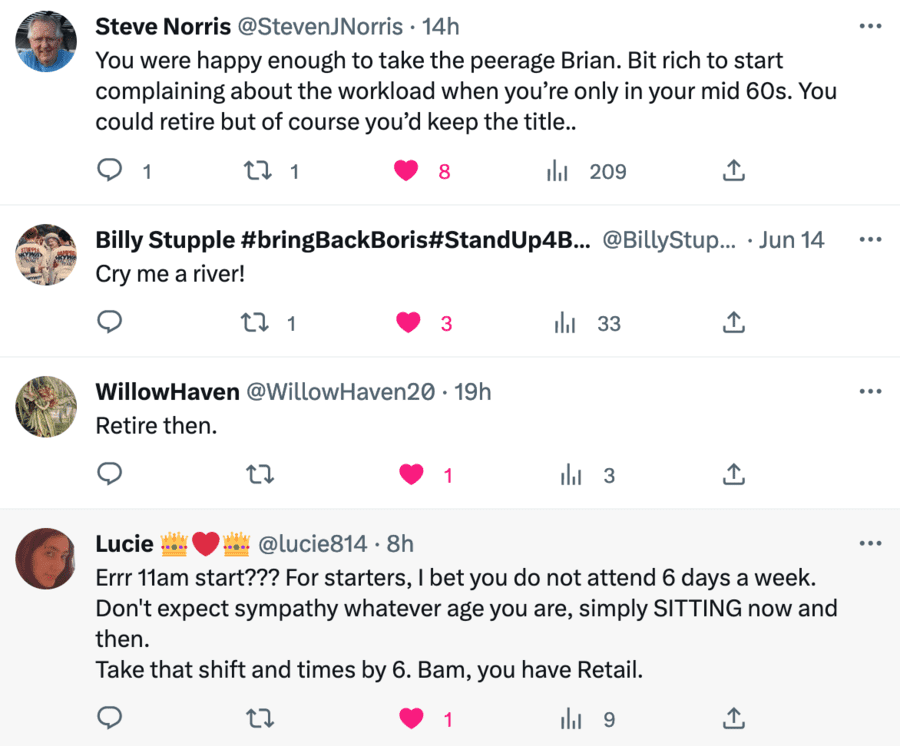Retweet WillowHaven's 'Retire then' tweet
Viewport: 900px width, 746px height.
pos(260,475)
